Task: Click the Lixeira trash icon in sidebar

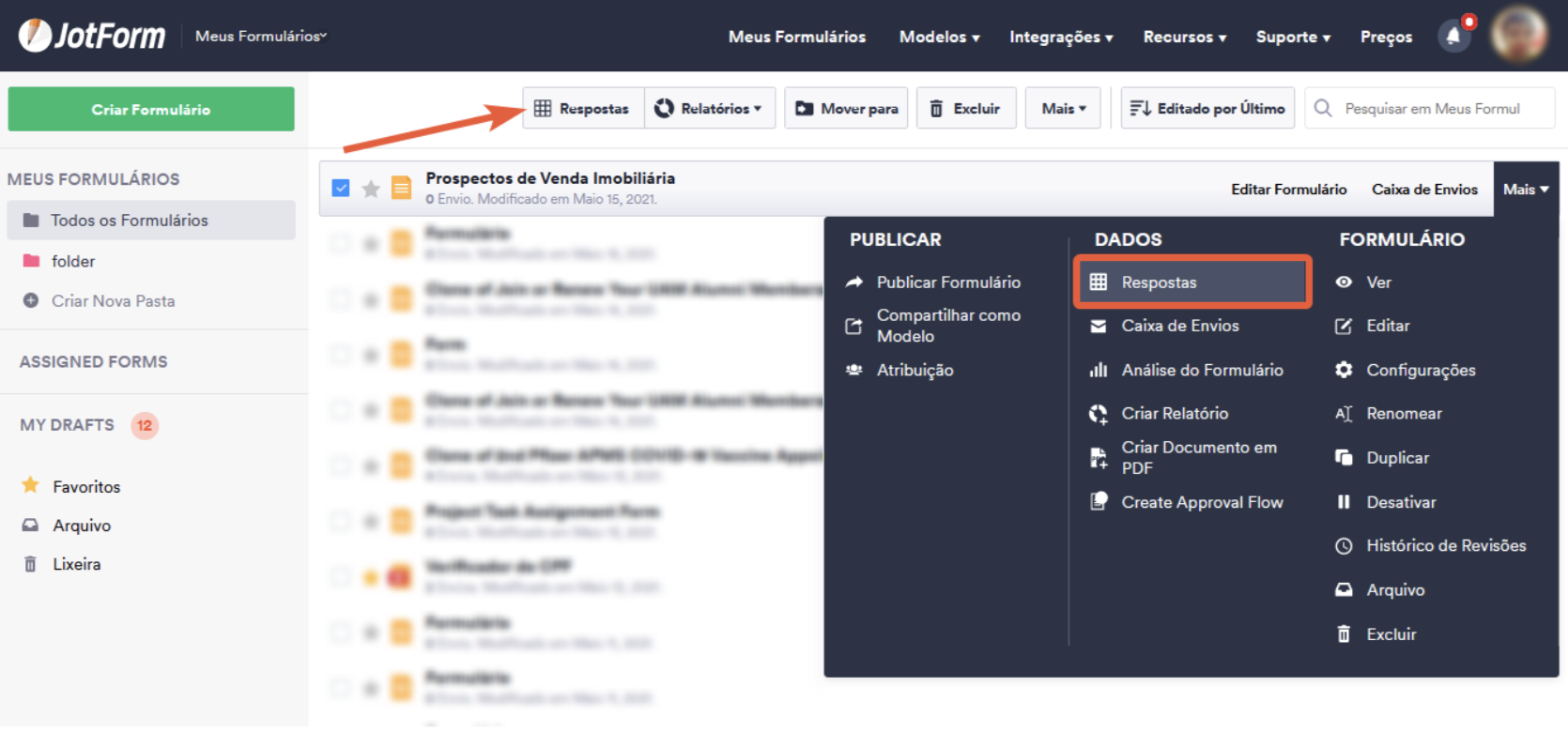Action: pos(30,564)
